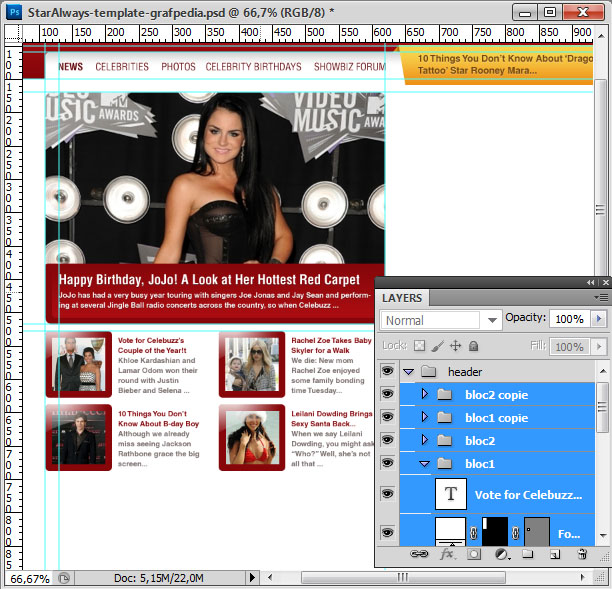Hide the bloc2 copie group

[387, 394]
